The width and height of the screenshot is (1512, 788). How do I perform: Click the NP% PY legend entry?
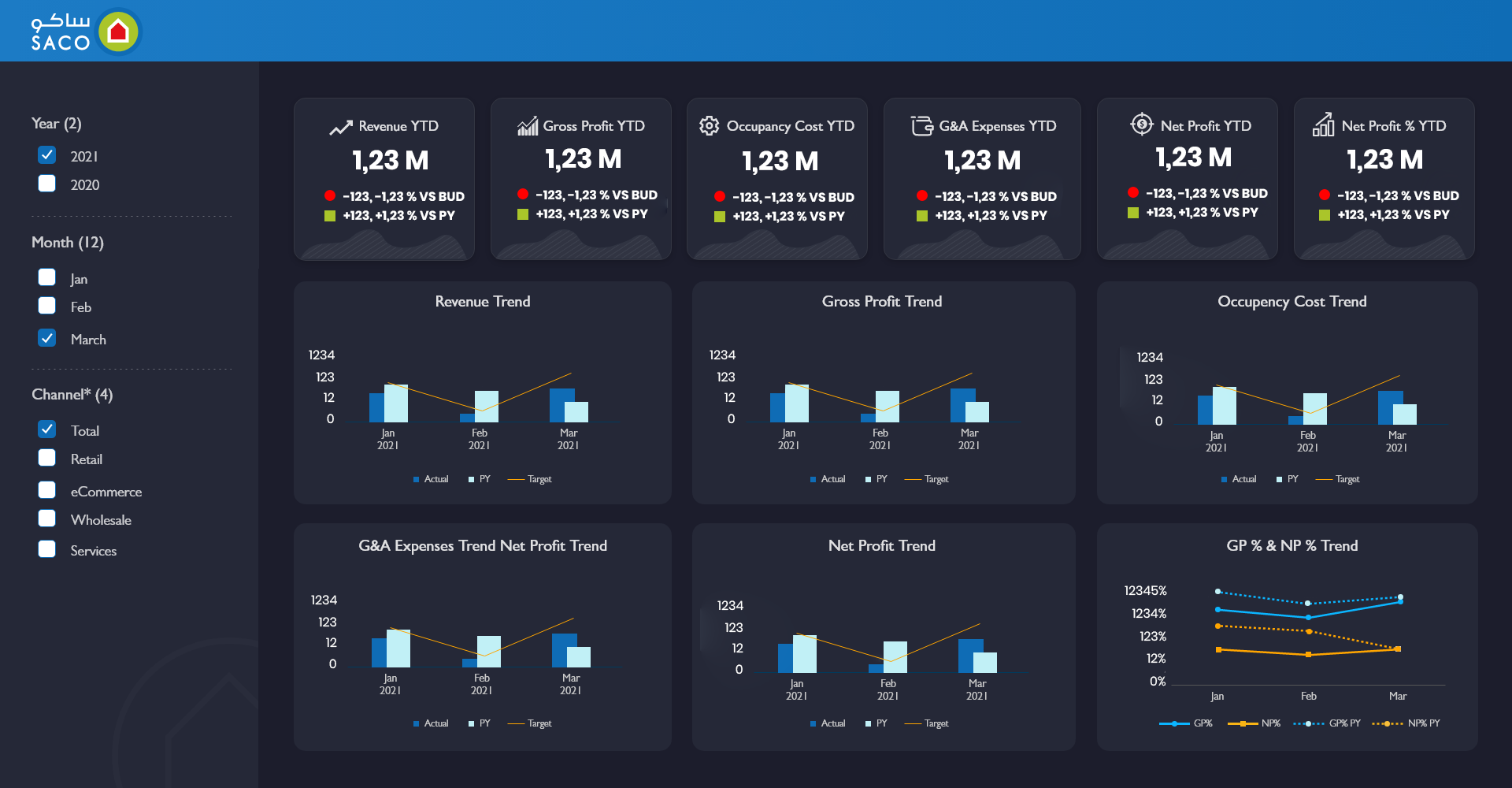1406,723
